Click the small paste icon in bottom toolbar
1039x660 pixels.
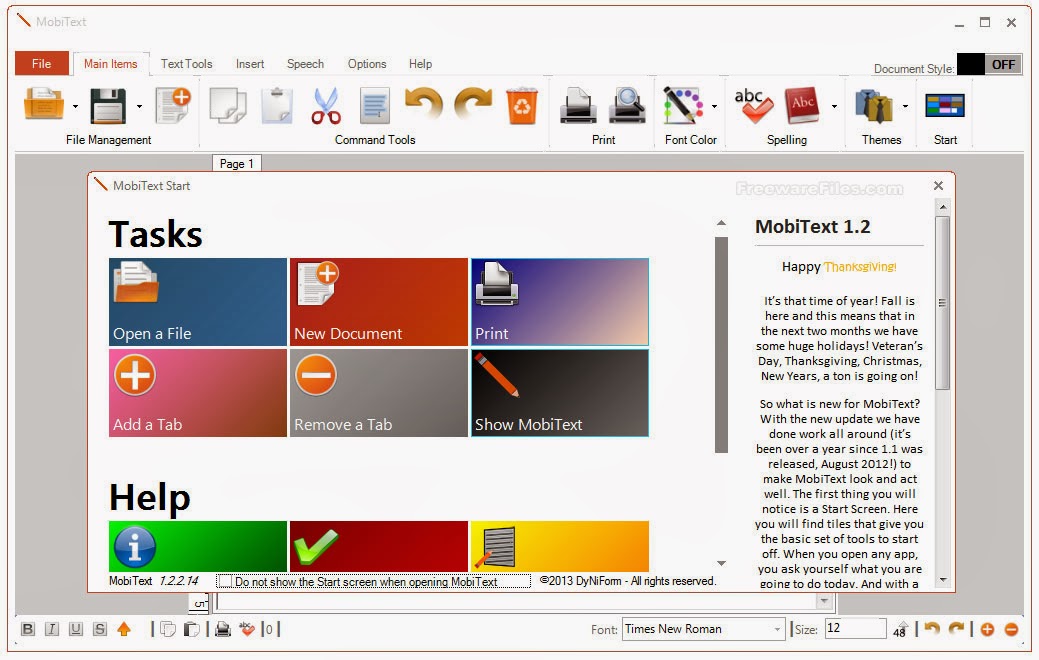(191, 629)
